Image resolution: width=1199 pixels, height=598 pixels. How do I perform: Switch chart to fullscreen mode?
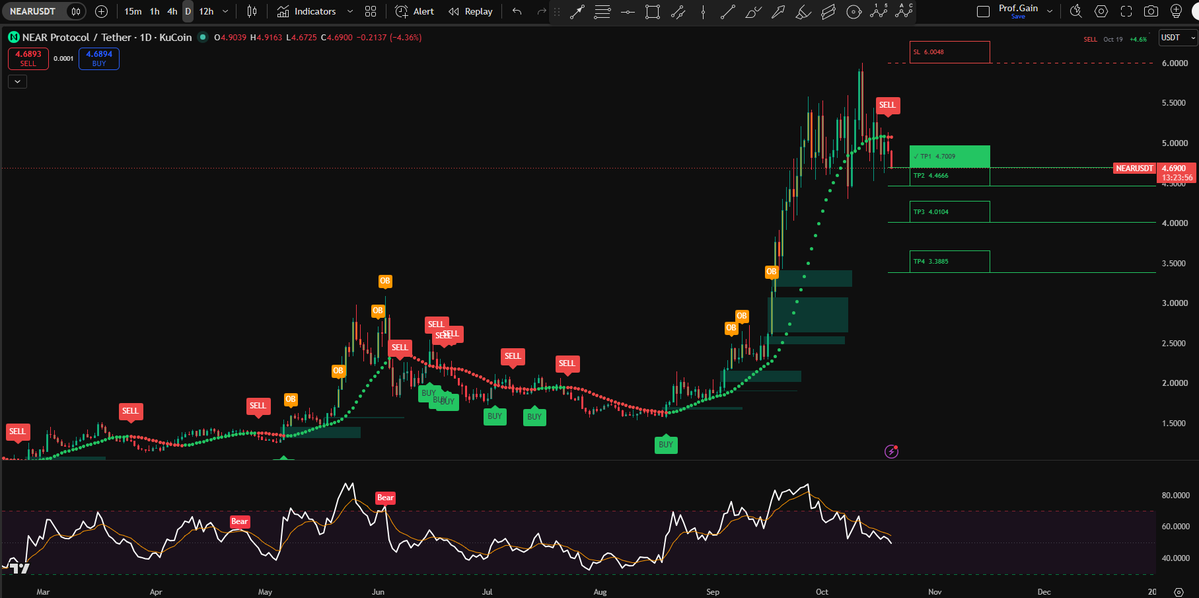(x=1126, y=11)
